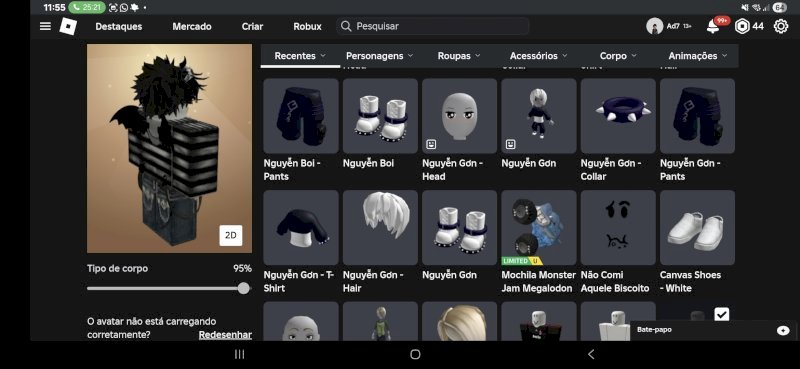
Task: Click the 3D avatar preview
Action: (x=169, y=149)
